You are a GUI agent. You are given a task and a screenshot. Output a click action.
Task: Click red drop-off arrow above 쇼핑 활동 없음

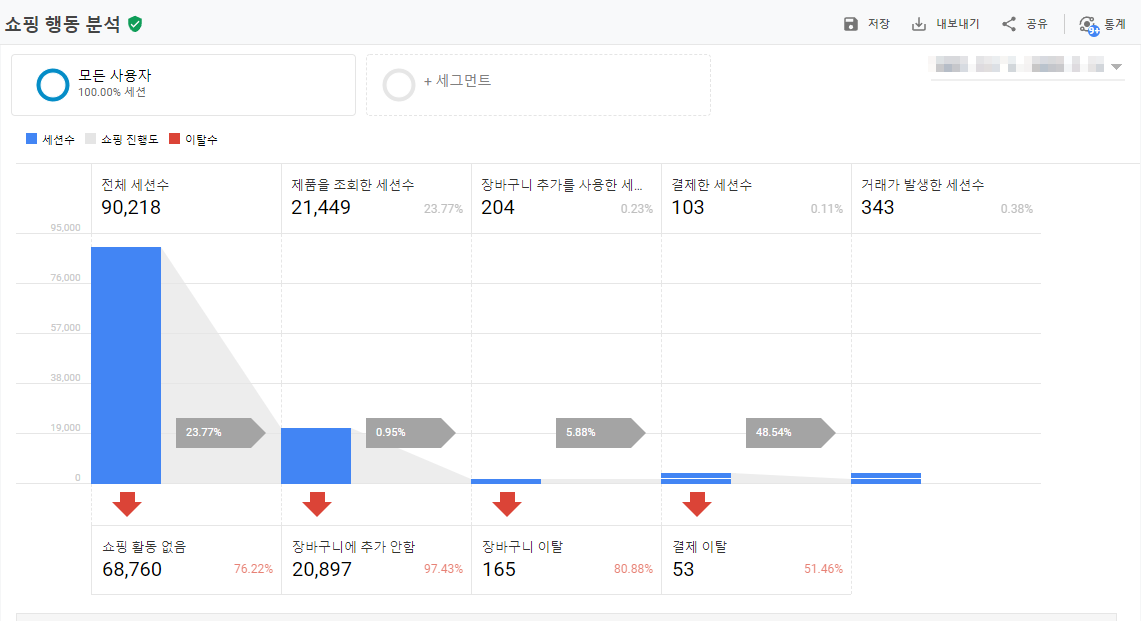point(127,504)
